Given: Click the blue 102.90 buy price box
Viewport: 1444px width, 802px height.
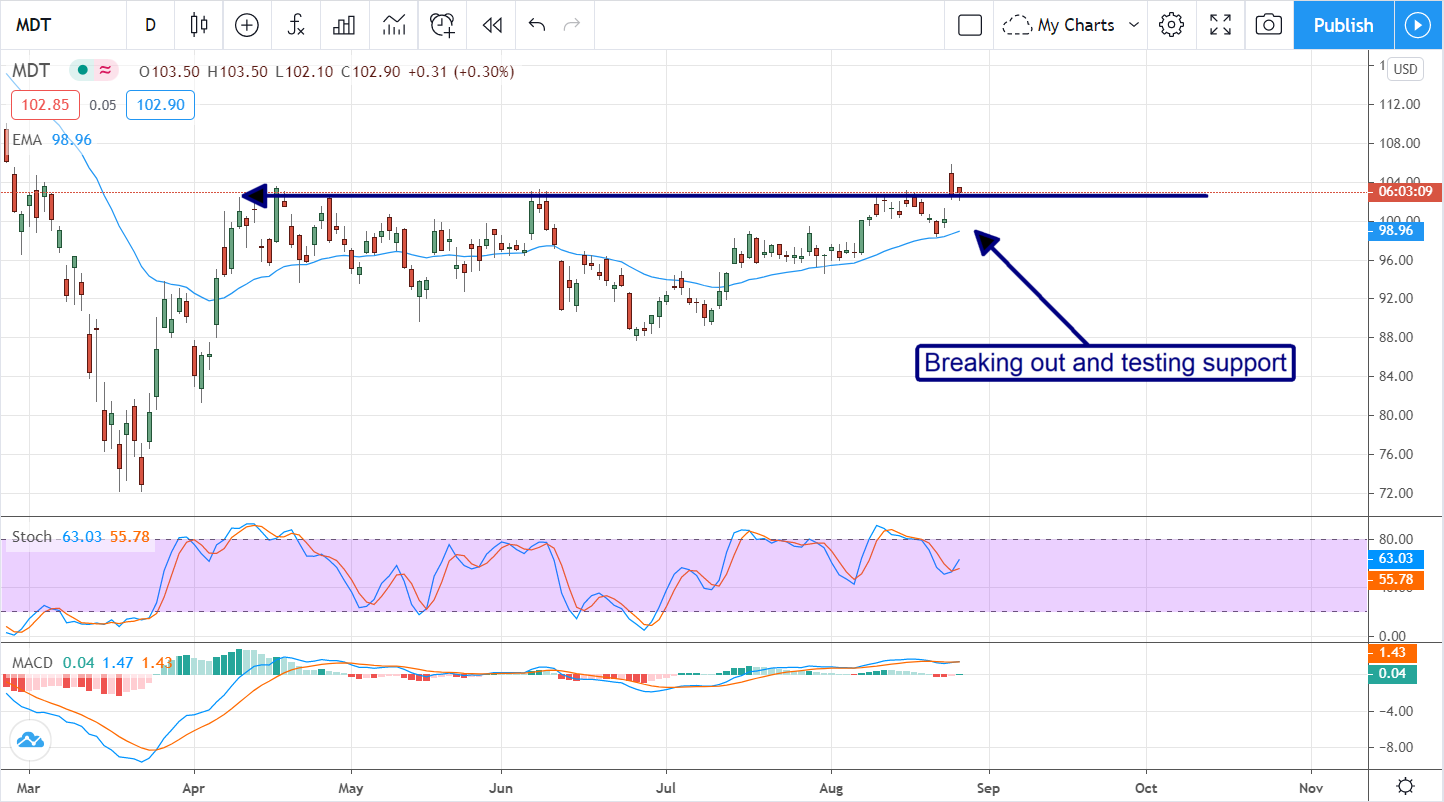Looking at the screenshot, I should click(160, 104).
